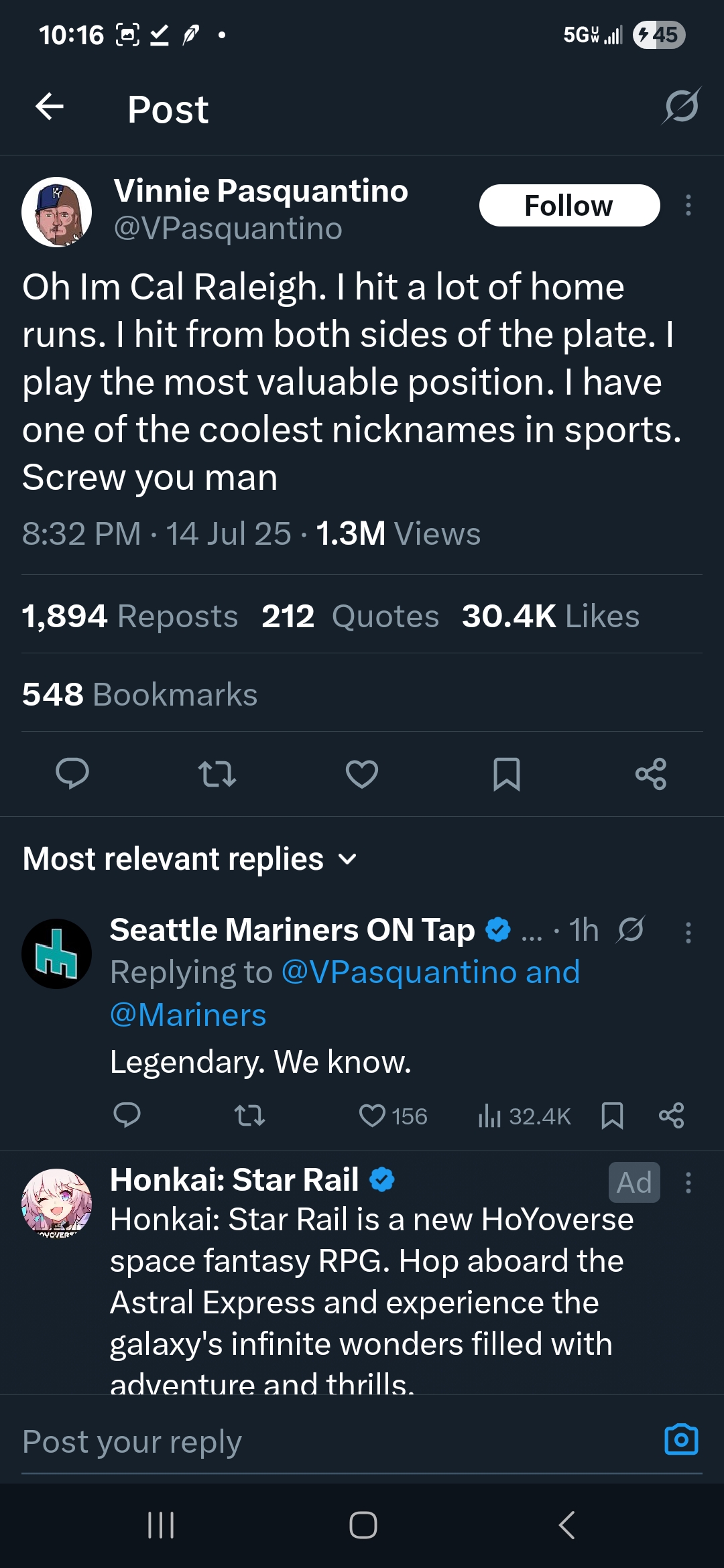Reply to Vinnie Pasquantino's post
724x1568 pixels.
click(x=72, y=774)
